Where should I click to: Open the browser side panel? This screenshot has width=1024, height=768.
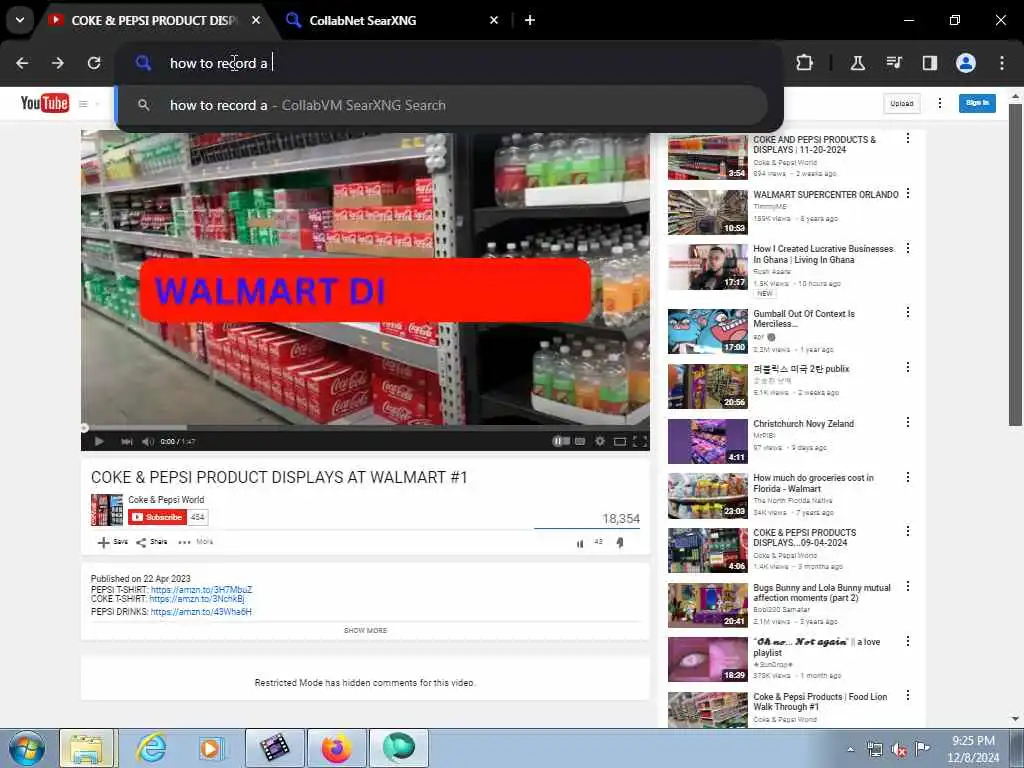coord(929,63)
